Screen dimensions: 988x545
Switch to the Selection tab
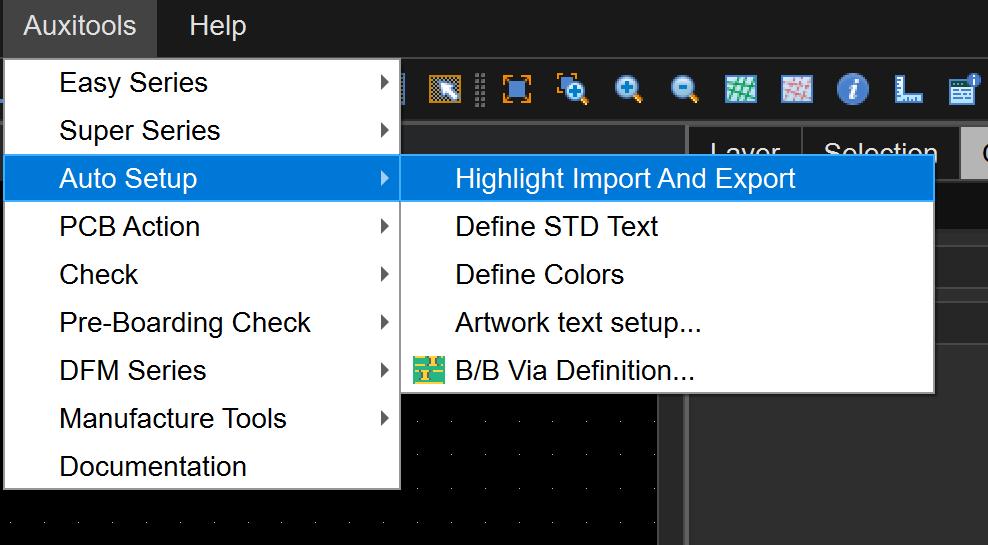point(880,151)
